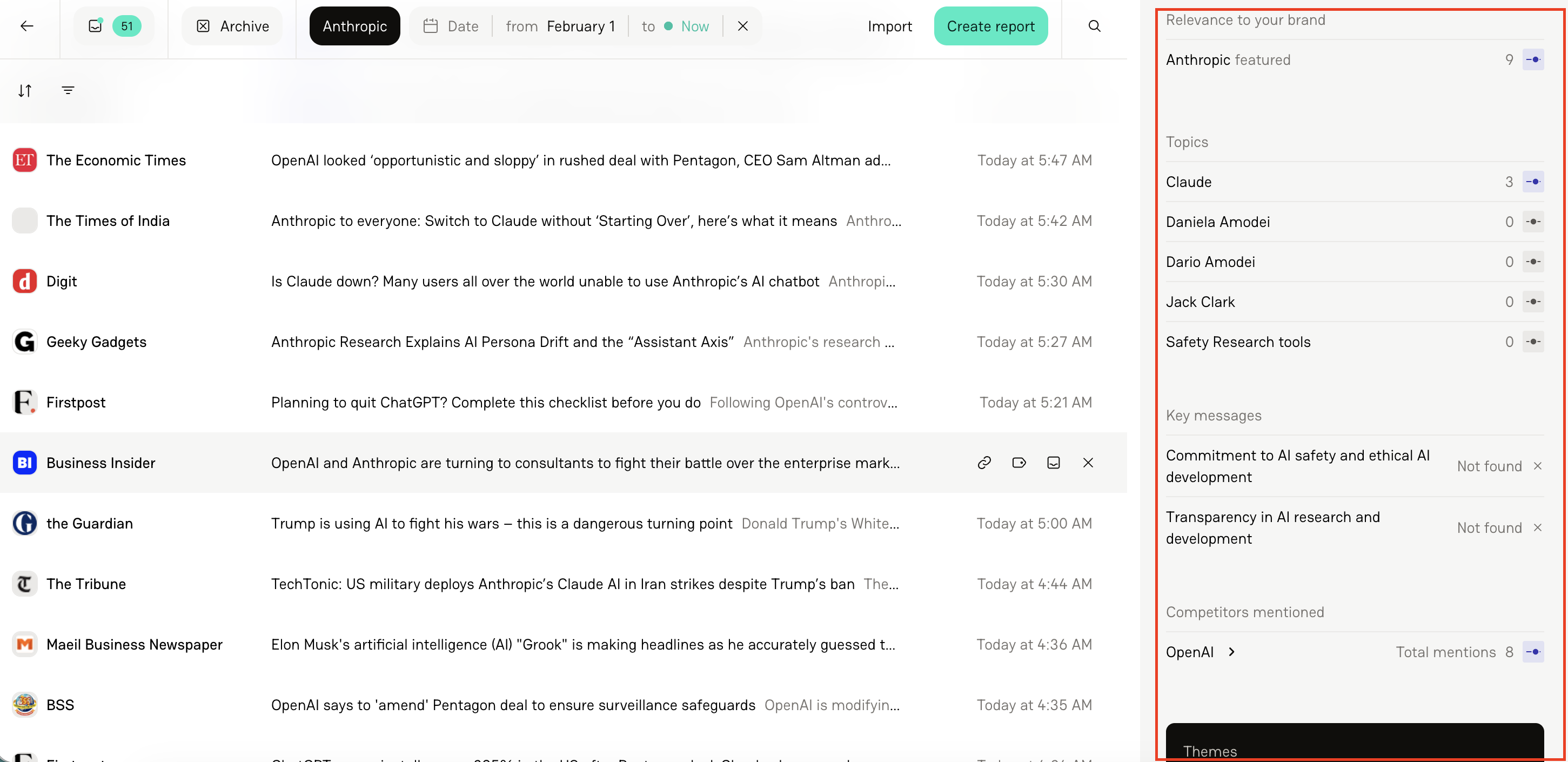1568x762 pixels.
Task: Toggle visibility for the Claude topic
Action: [1534, 182]
